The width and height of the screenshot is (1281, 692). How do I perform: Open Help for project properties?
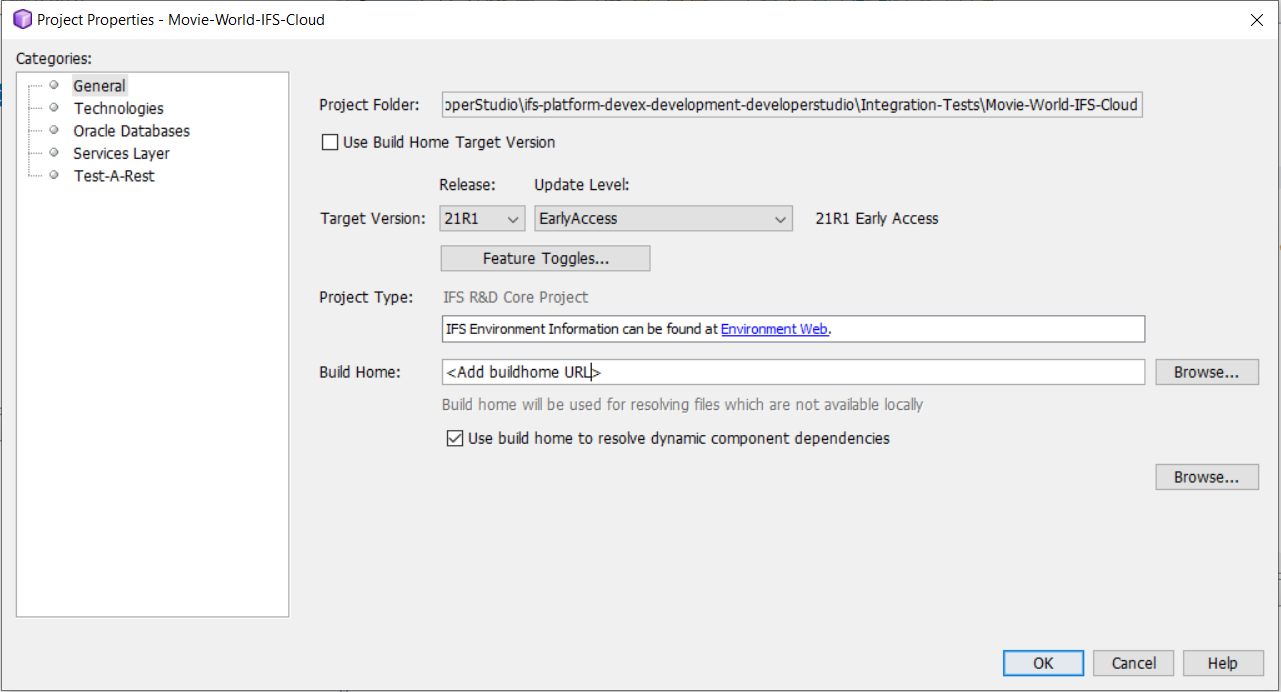point(1222,663)
